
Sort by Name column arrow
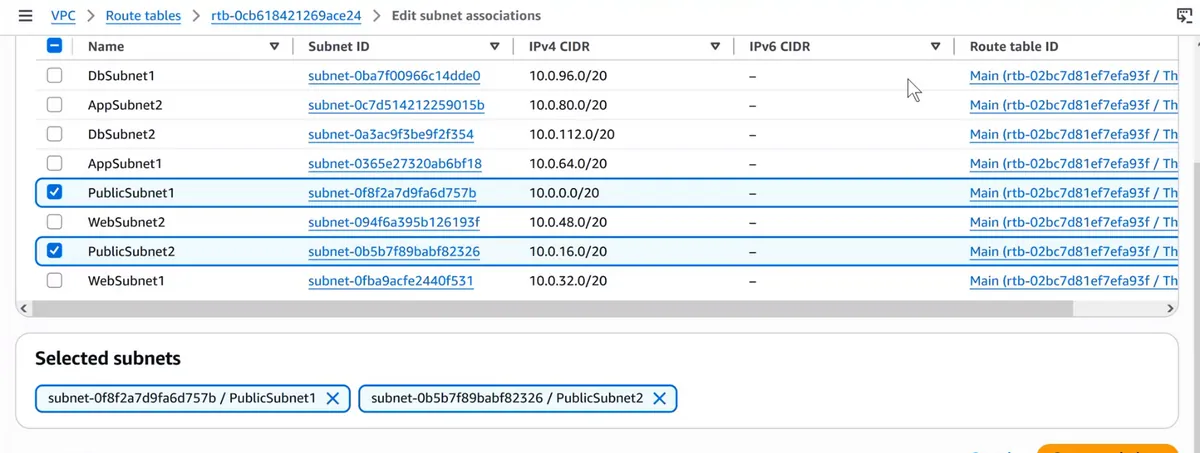(274, 46)
